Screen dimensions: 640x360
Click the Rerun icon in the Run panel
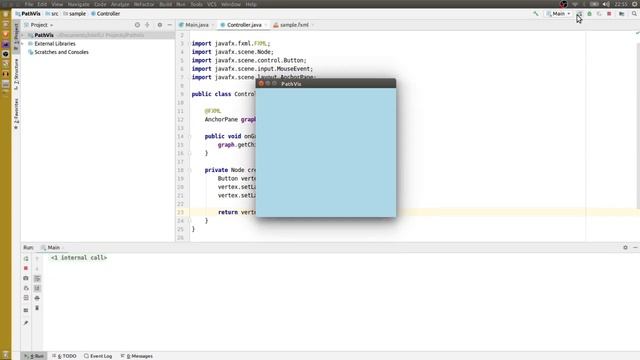pos(26,258)
